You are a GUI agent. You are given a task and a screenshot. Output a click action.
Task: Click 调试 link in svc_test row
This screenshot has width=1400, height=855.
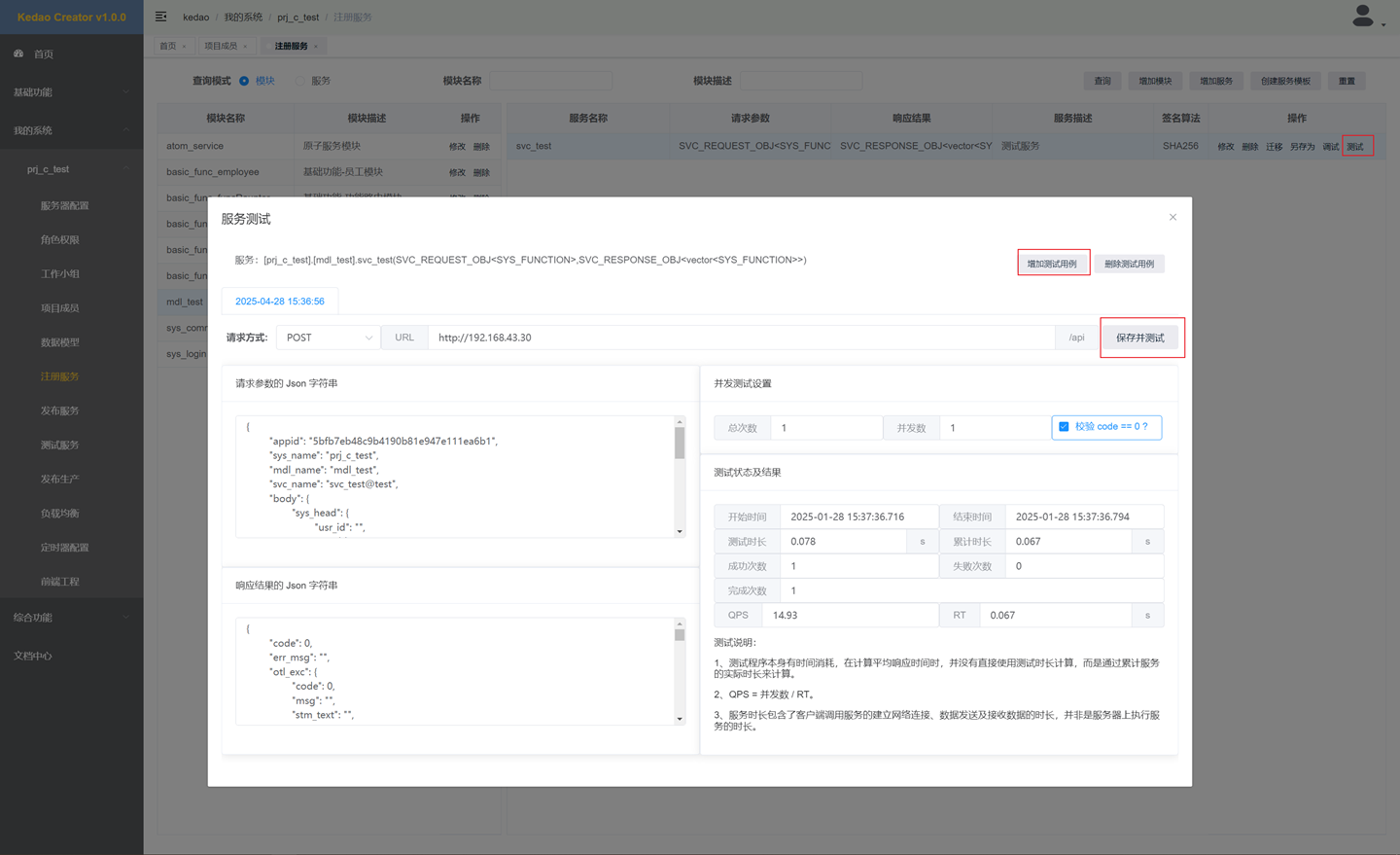click(x=1331, y=147)
